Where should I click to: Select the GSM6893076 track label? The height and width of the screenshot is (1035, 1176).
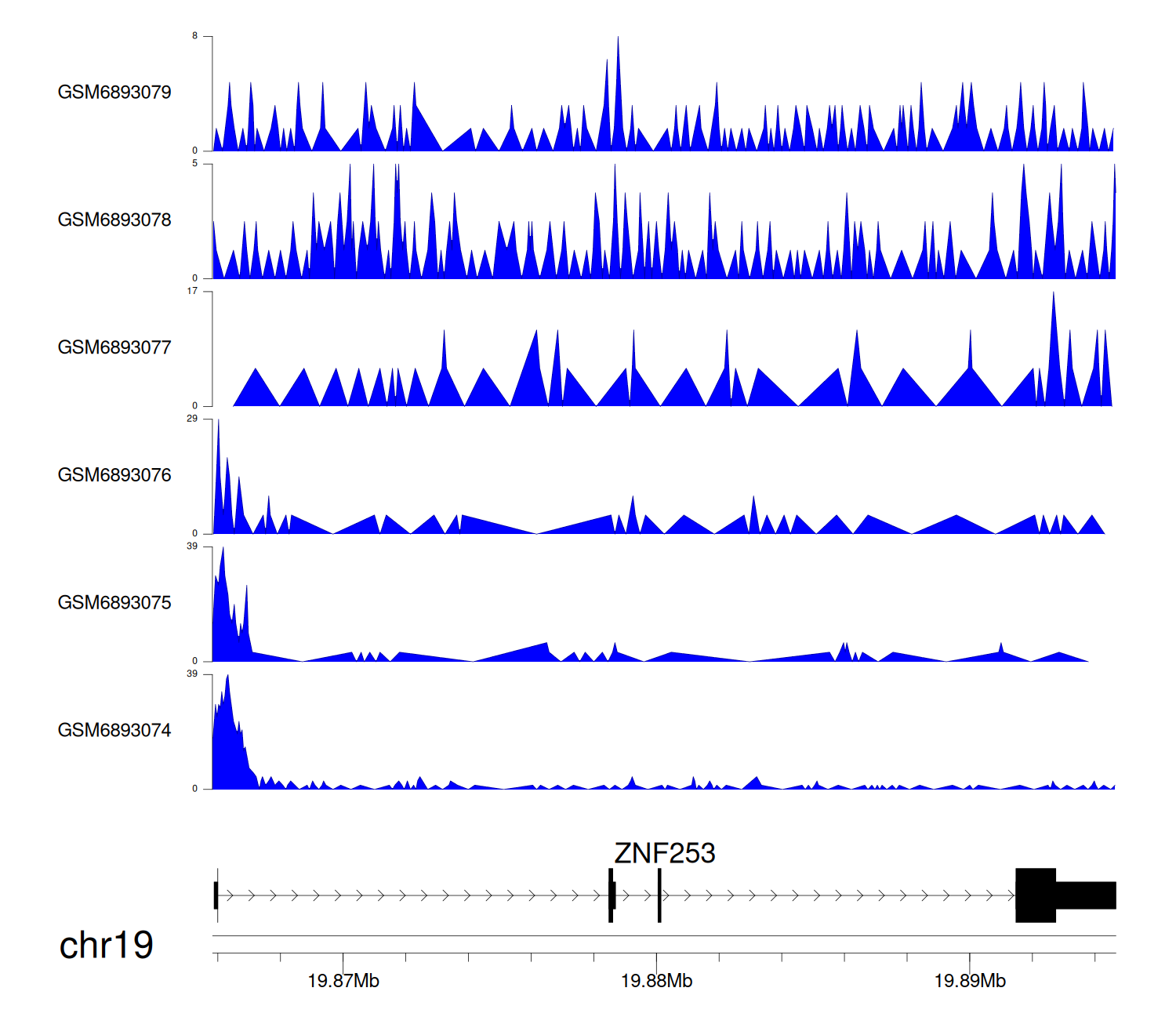point(114,475)
